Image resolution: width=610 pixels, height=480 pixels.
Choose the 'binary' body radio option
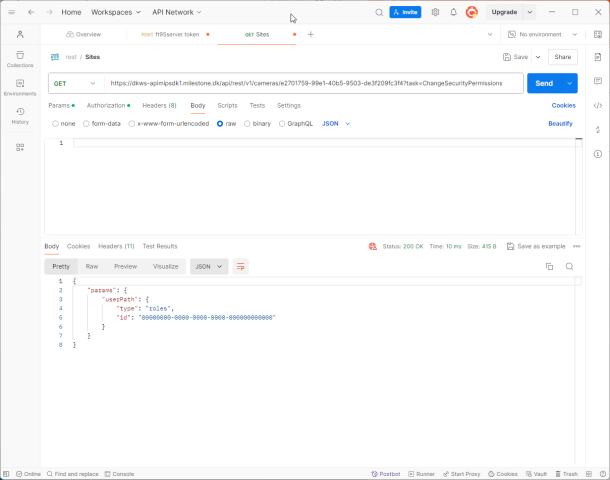tap(247, 123)
